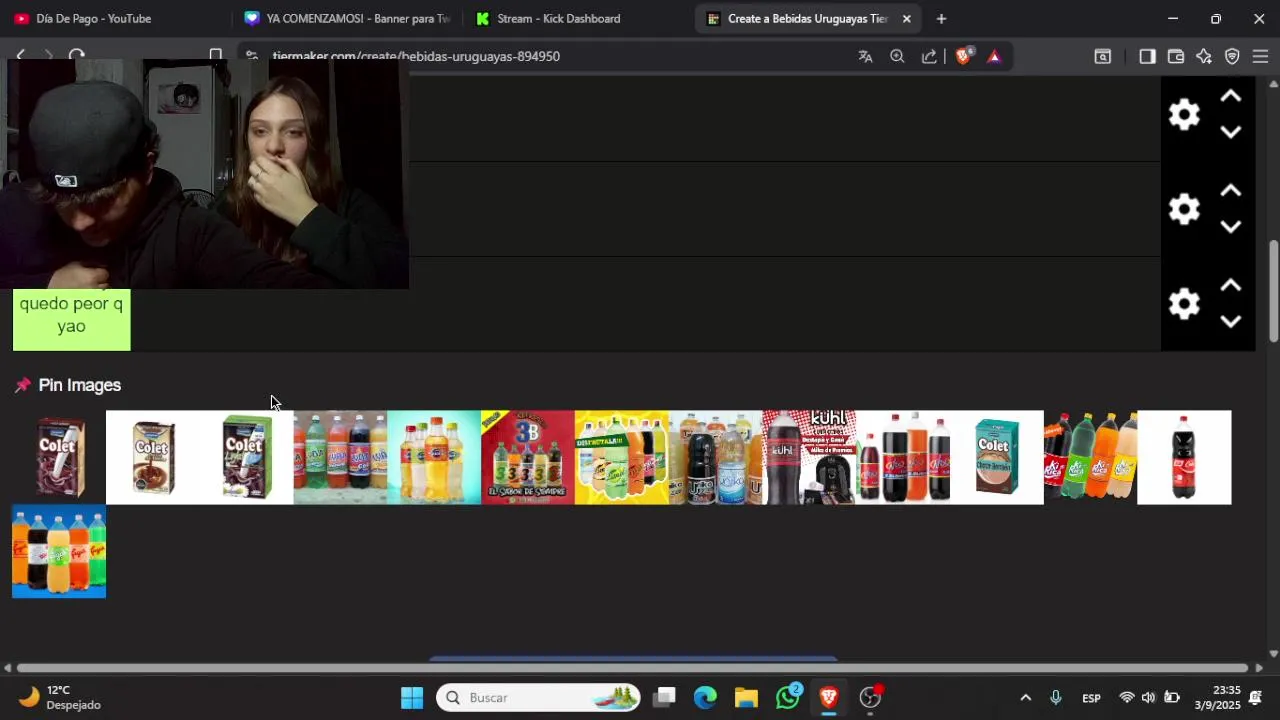Open Brave Shields lion icon
The image size is (1280, 720).
pyautogui.click(x=963, y=56)
